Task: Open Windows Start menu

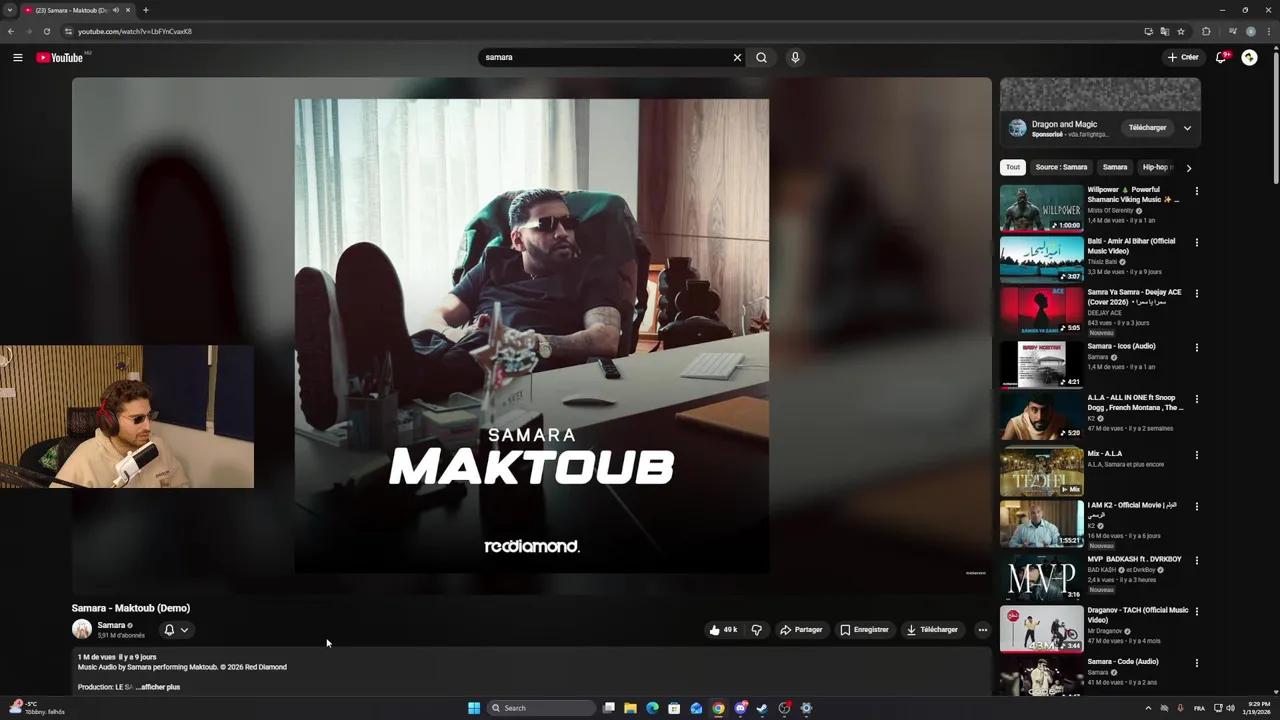Action: [474, 708]
